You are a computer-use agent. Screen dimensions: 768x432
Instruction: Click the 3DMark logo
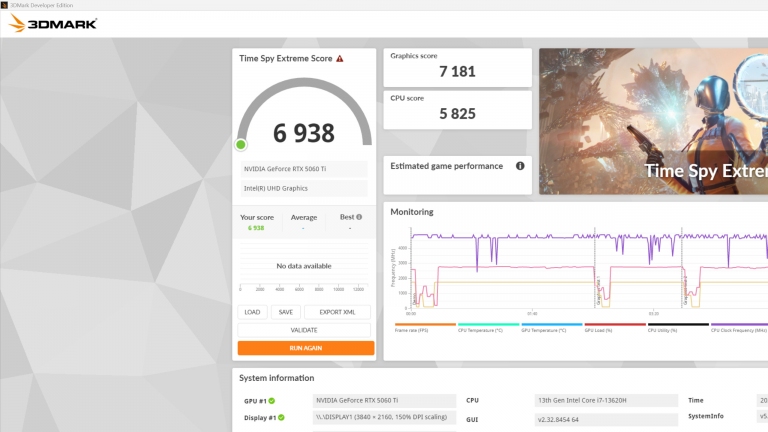click(x=53, y=23)
